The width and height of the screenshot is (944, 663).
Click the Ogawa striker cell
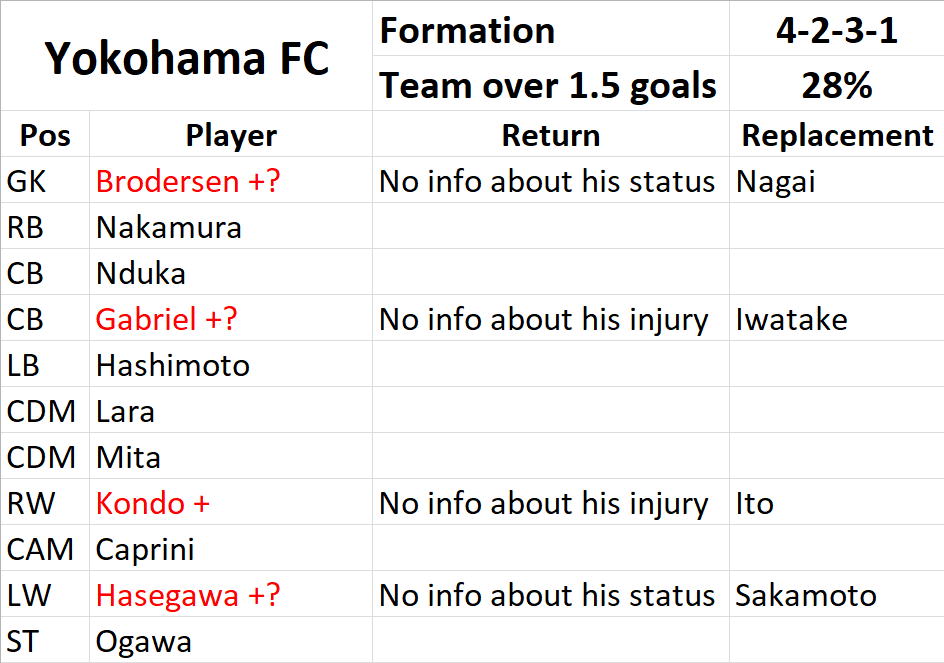231,640
